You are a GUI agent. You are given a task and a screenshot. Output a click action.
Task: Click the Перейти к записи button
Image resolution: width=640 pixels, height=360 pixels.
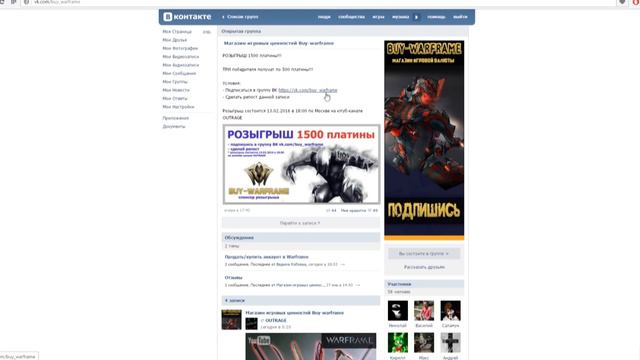click(x=301, y=223)
